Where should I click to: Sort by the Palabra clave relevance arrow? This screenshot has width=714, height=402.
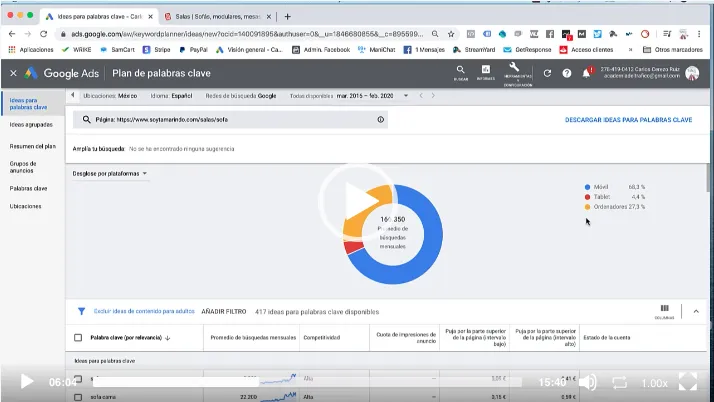(x=168, y=338)
